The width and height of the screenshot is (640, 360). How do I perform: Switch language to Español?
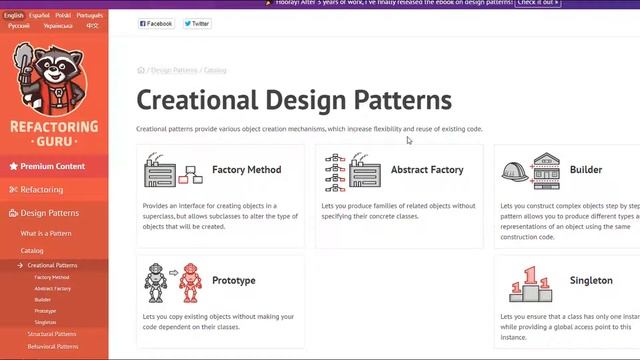pos(39,15)
